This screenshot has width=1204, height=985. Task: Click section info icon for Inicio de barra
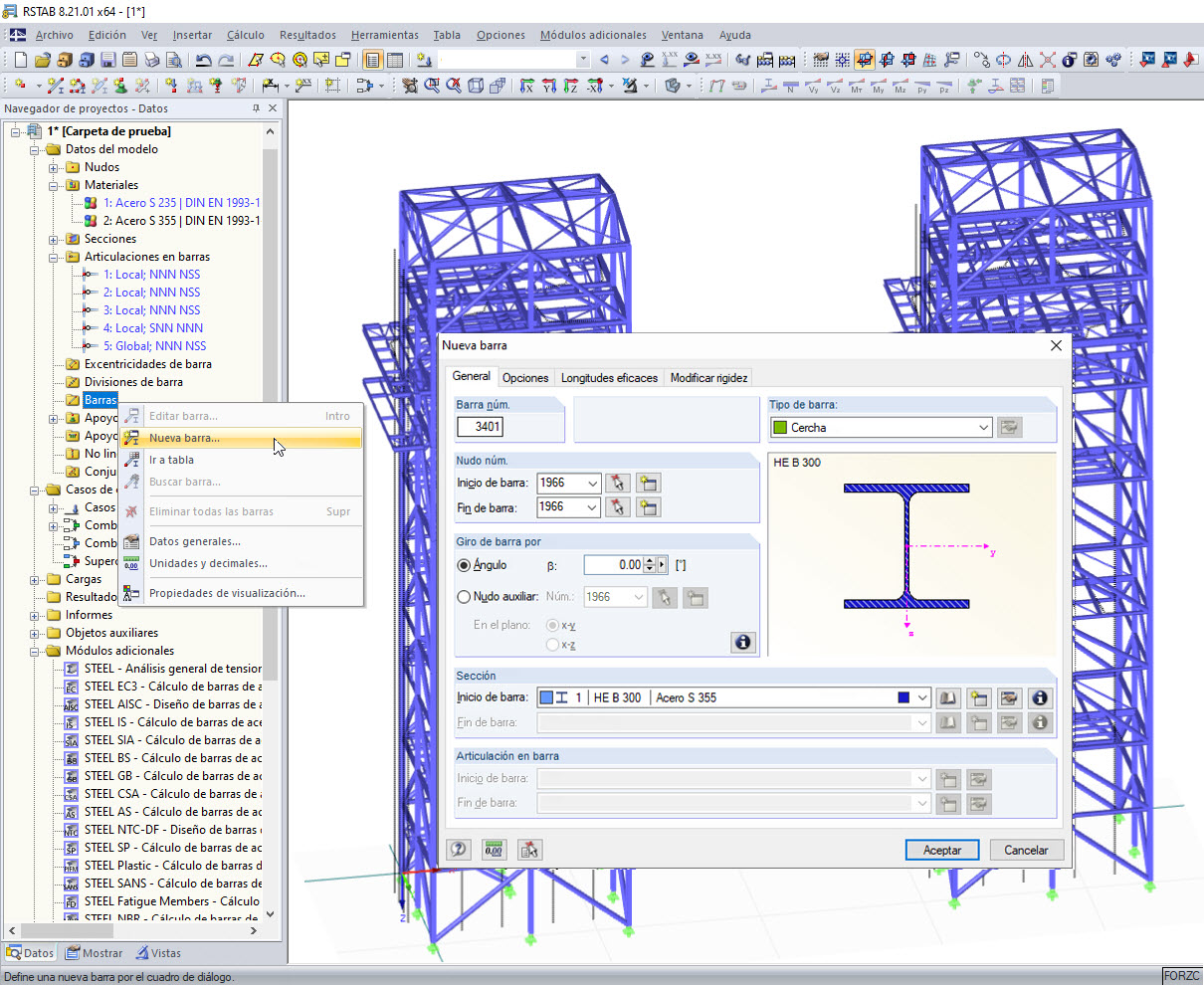(x=1039, y=698)
